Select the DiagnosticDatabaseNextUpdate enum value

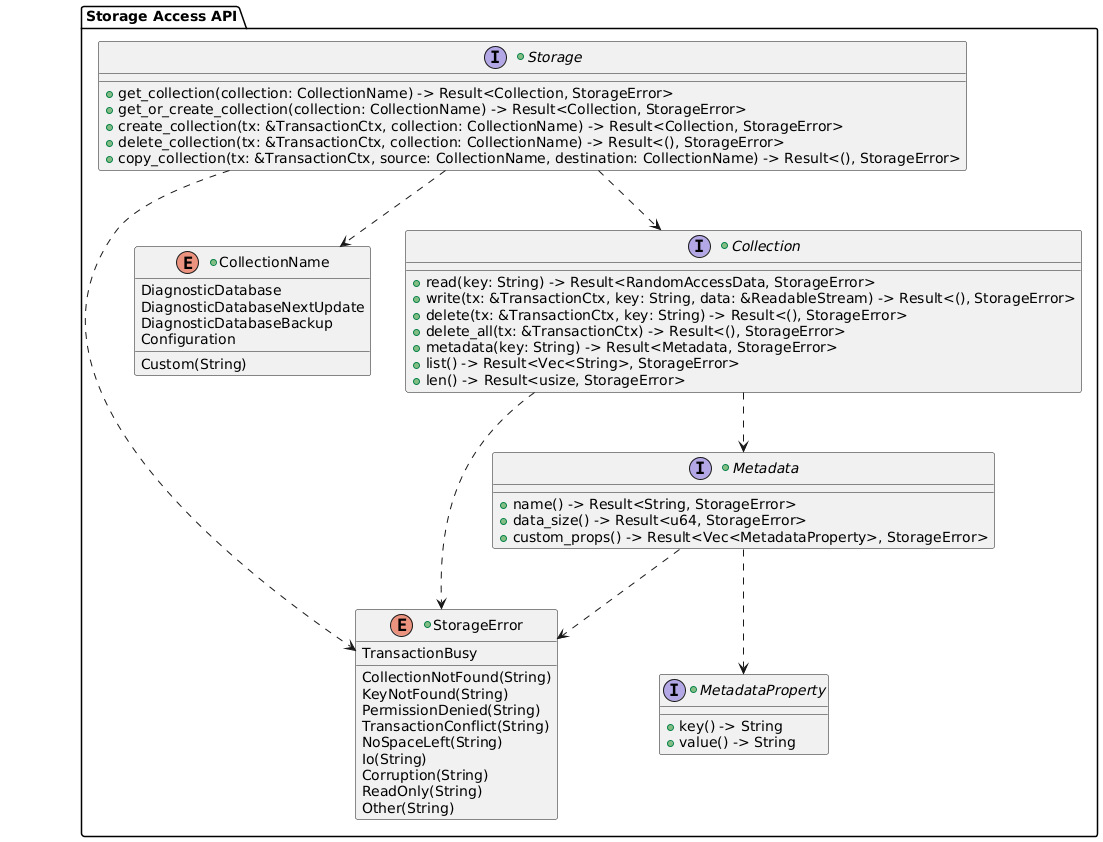253,307
